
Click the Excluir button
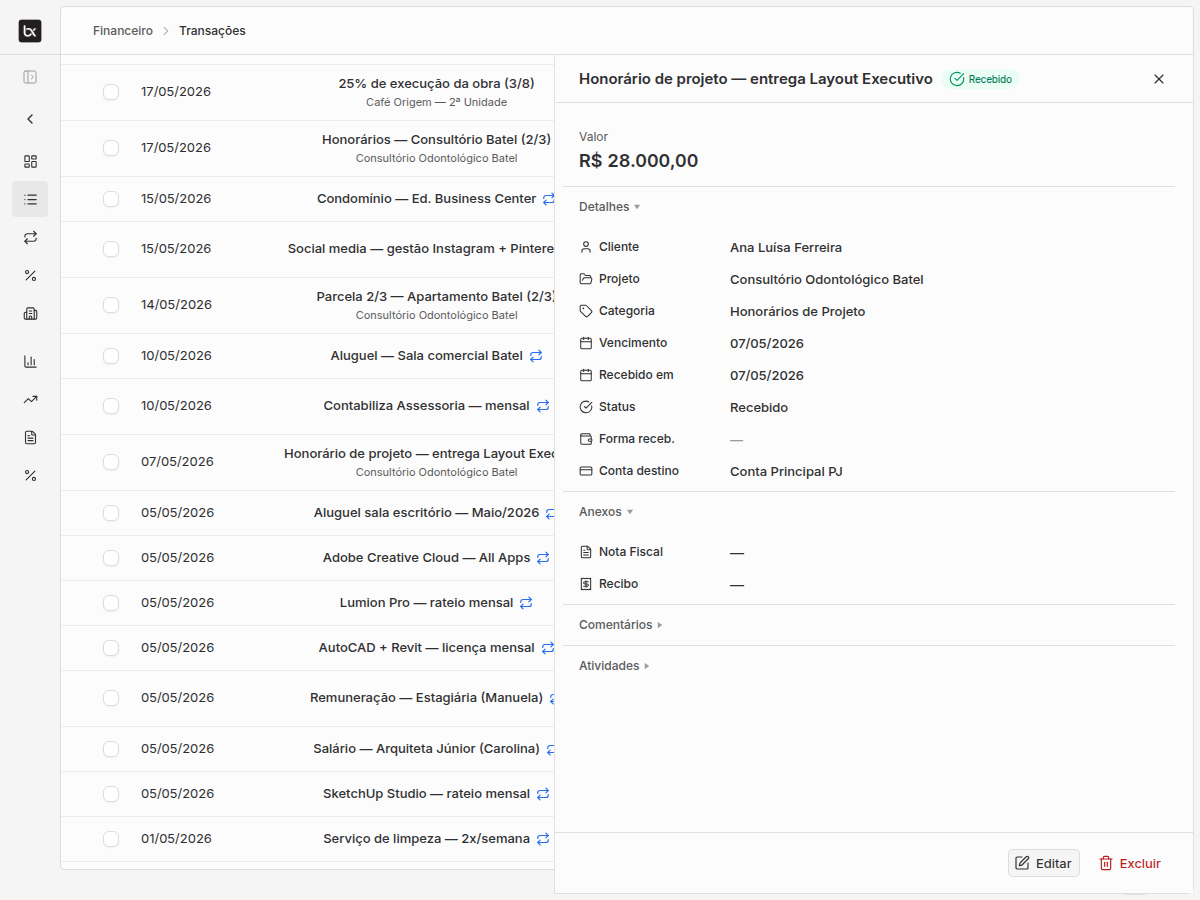[x=1131, y=863]
